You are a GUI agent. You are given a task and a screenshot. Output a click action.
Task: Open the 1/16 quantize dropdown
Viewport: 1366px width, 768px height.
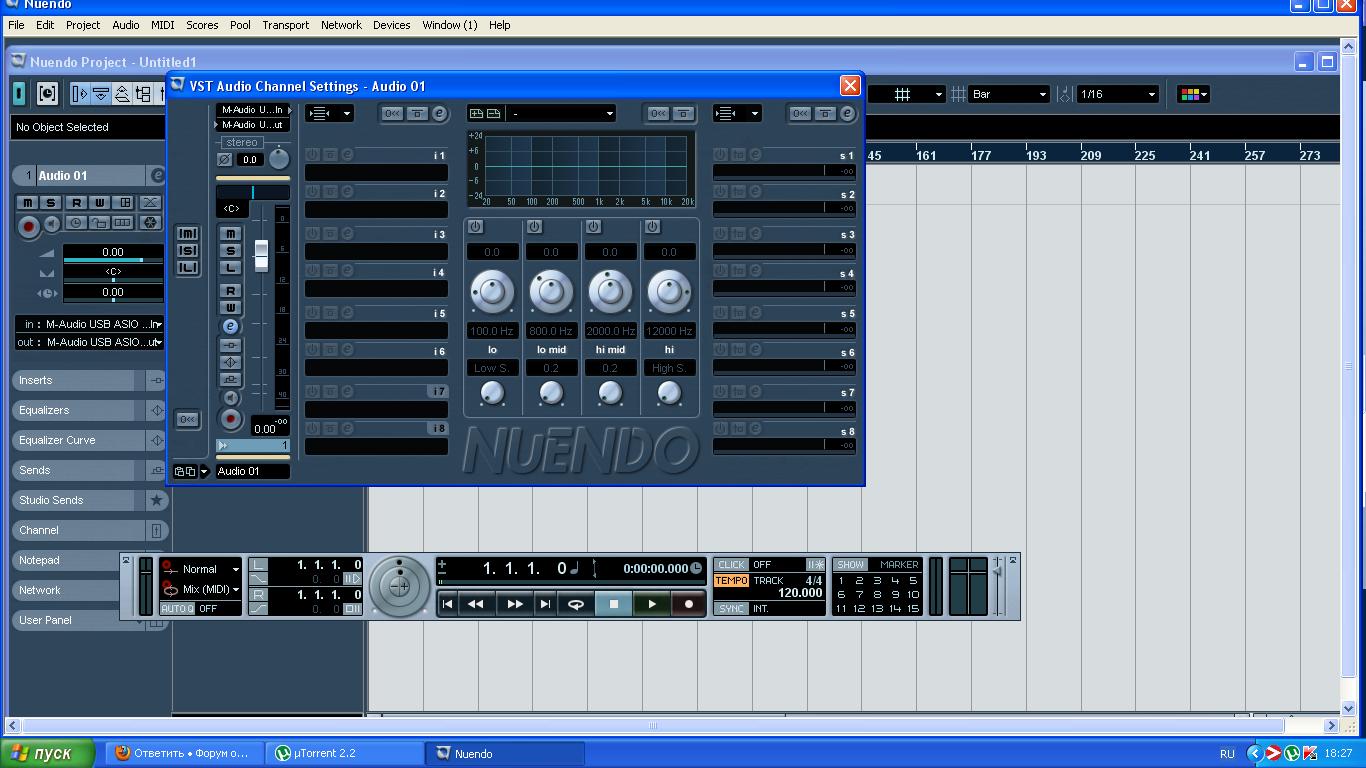1116,94
